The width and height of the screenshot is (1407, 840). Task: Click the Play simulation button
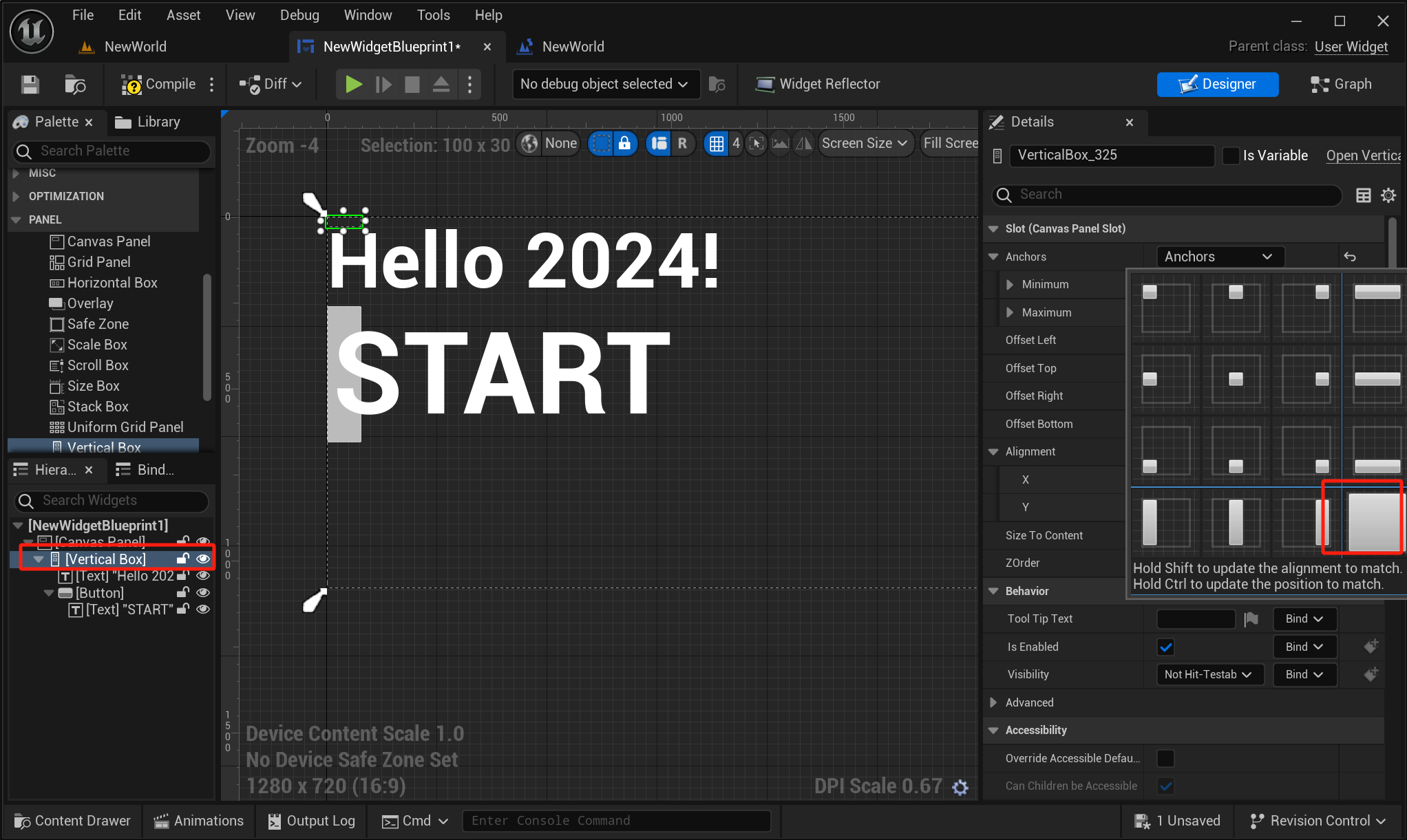pos(353,84)
